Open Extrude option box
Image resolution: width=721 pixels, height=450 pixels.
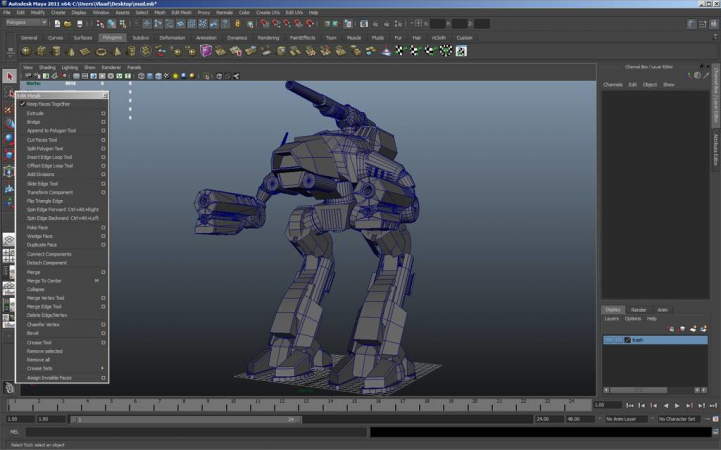pos(103,114)
